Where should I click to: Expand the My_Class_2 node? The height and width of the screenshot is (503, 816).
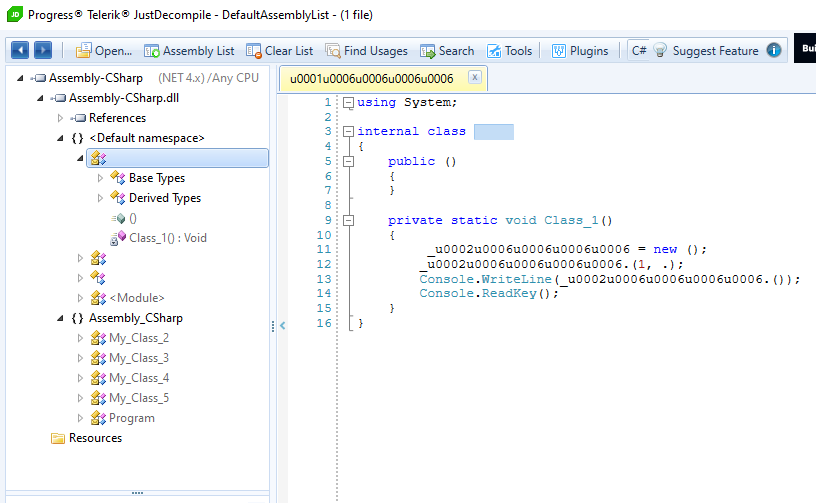click(x=80, y=338)
